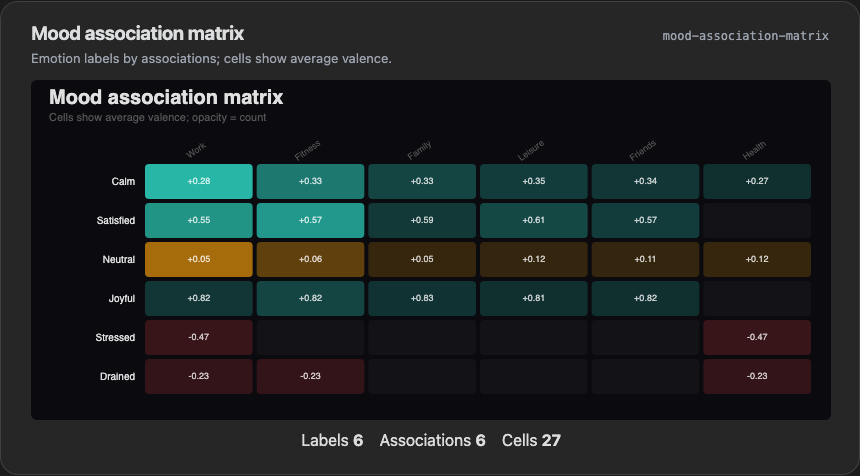Click the empty Drained / Friends cell
This screenshot has height=476, width=860.
tap(645, 376)
